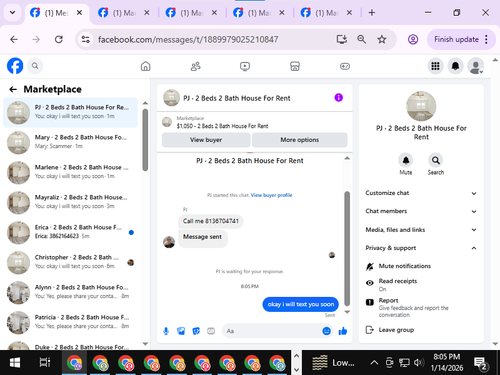Open Erica unread conversation
This screenshot has height=375, width=500.
tap(70, 232)
